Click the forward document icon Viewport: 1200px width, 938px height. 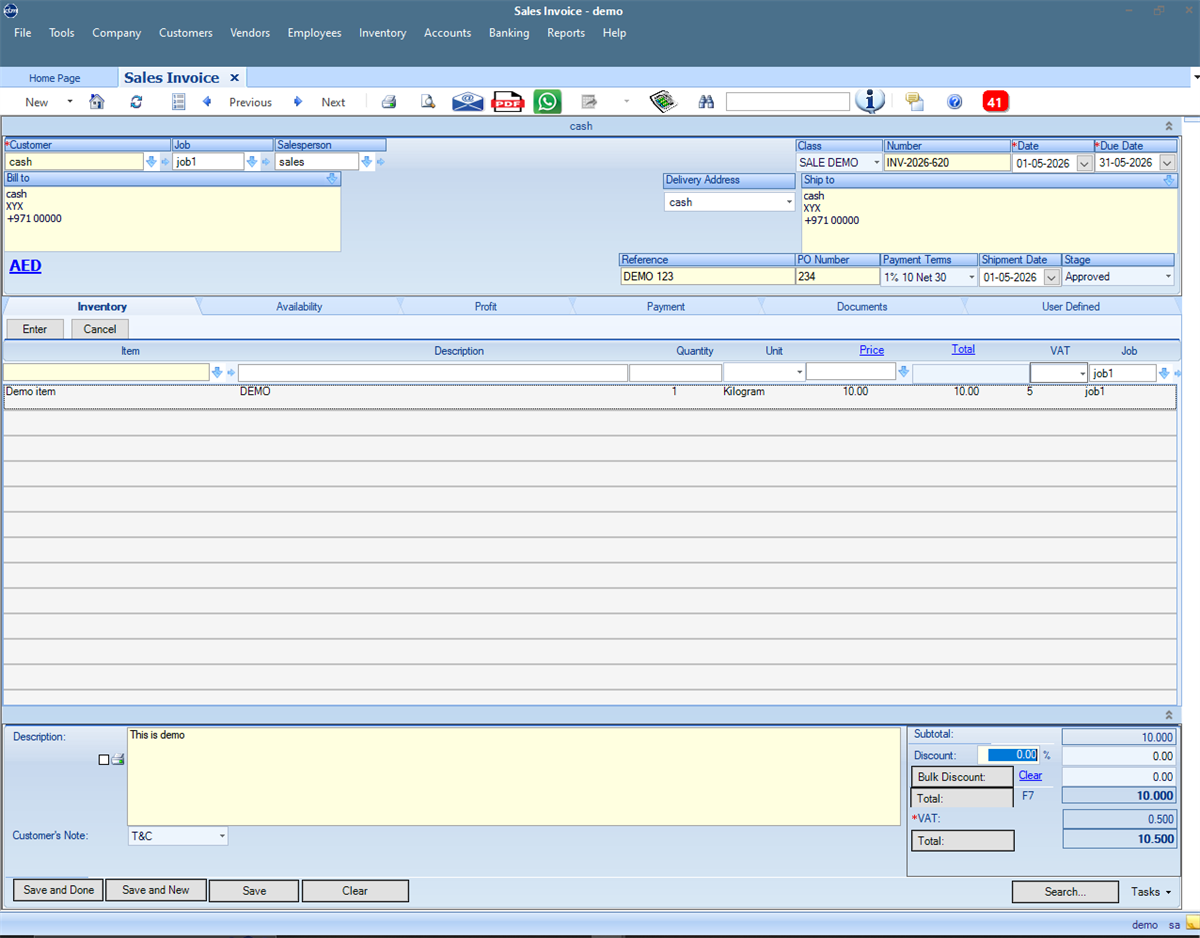point(590,102)
